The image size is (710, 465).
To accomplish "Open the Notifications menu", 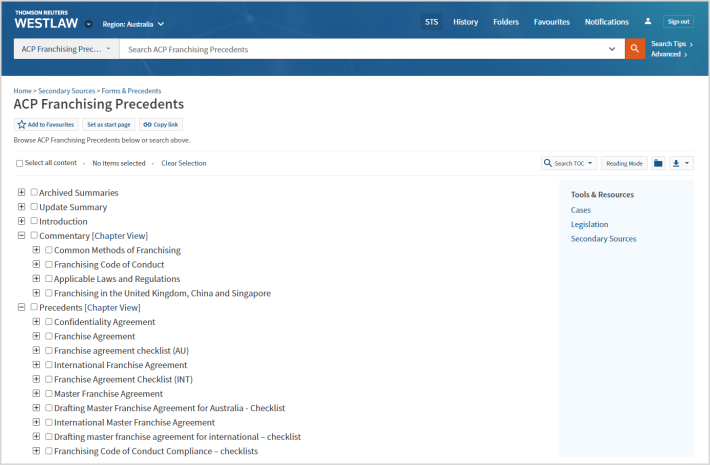I will pyautogui.click(x=607, y=22).
